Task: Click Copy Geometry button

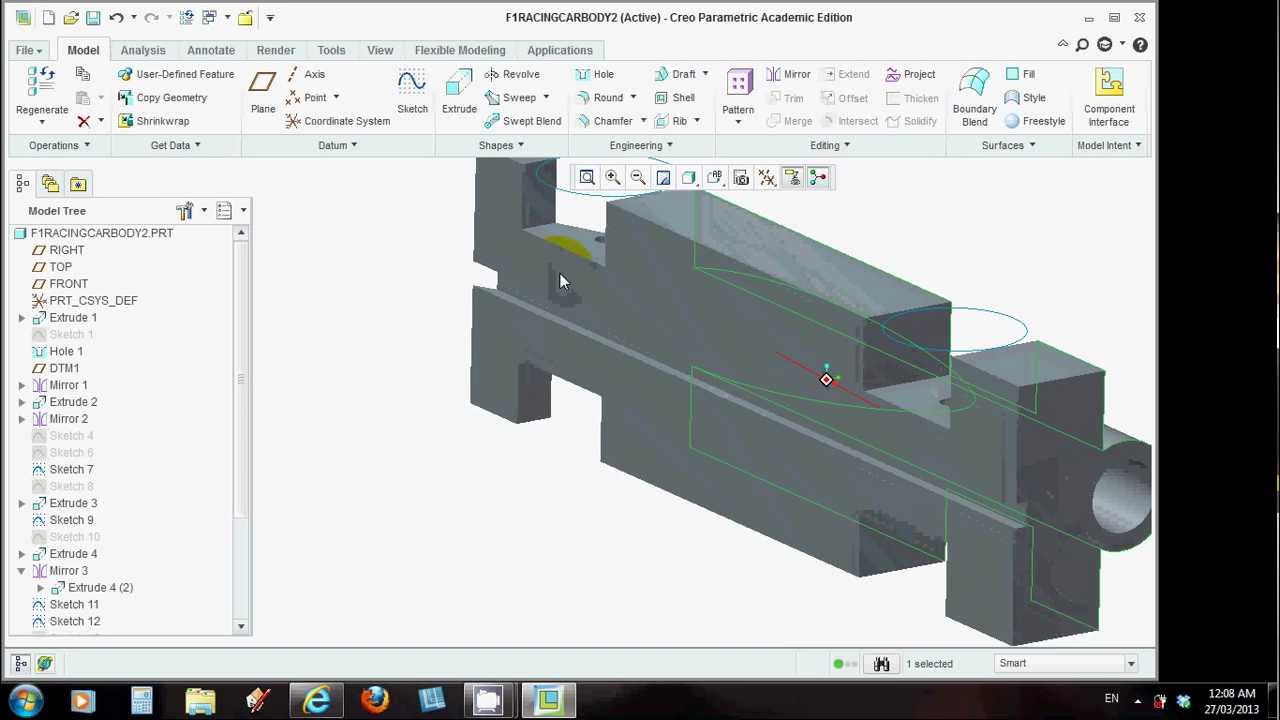Action: (x=162, y=98)
